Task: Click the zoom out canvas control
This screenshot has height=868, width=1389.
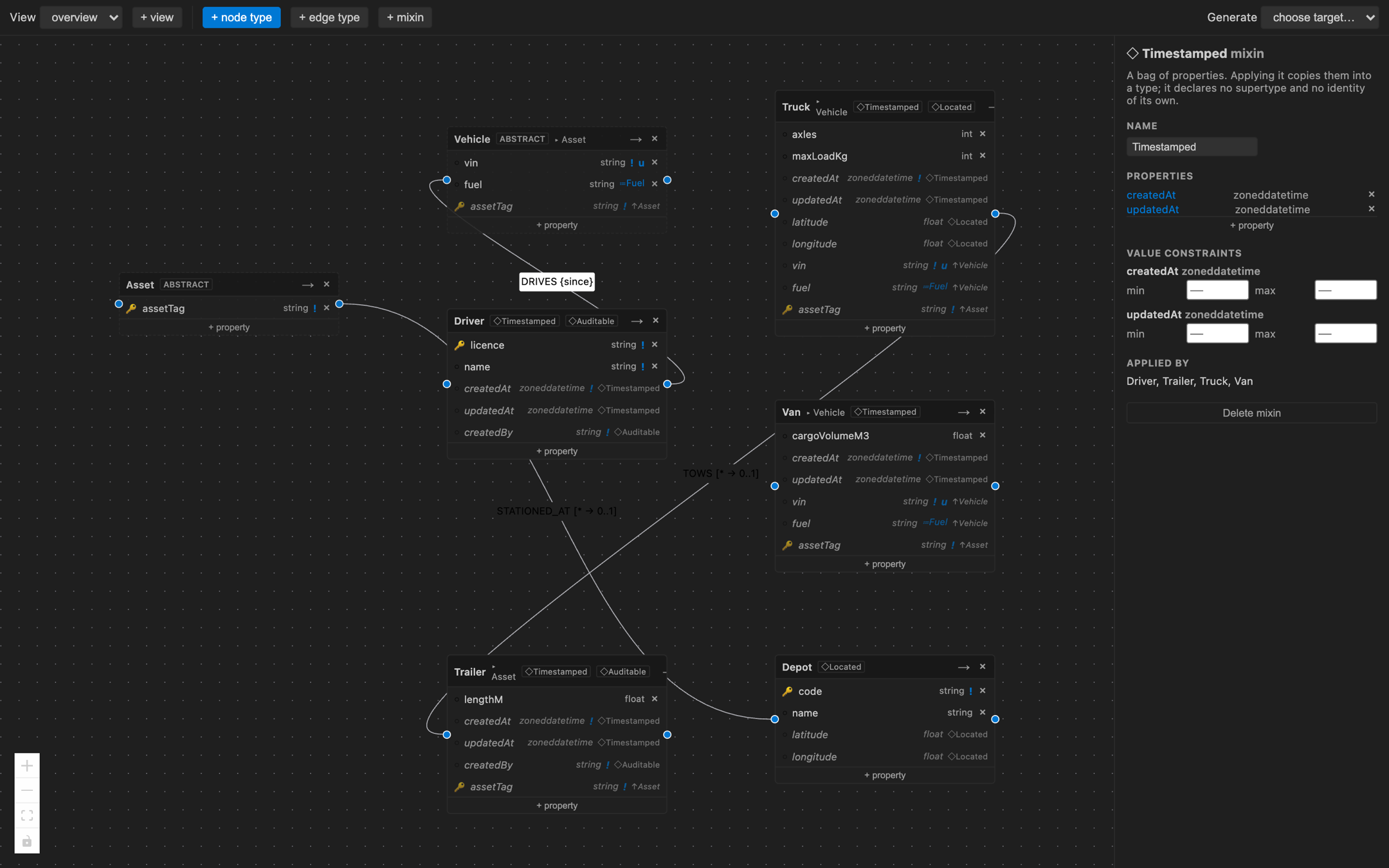Action: 27,790
